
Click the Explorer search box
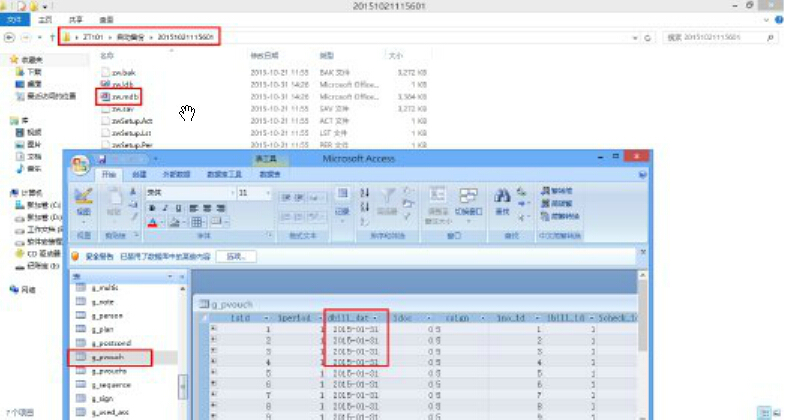719,38
